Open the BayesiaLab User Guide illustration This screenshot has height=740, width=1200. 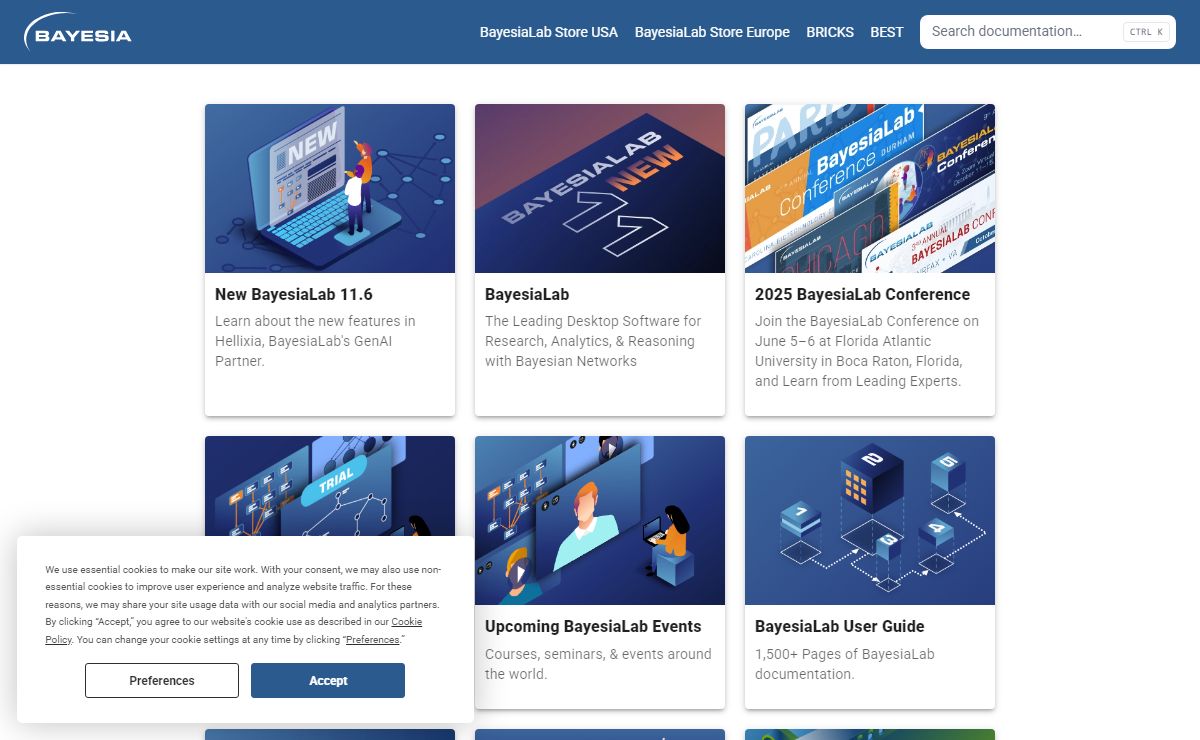(x=870, y=520)
